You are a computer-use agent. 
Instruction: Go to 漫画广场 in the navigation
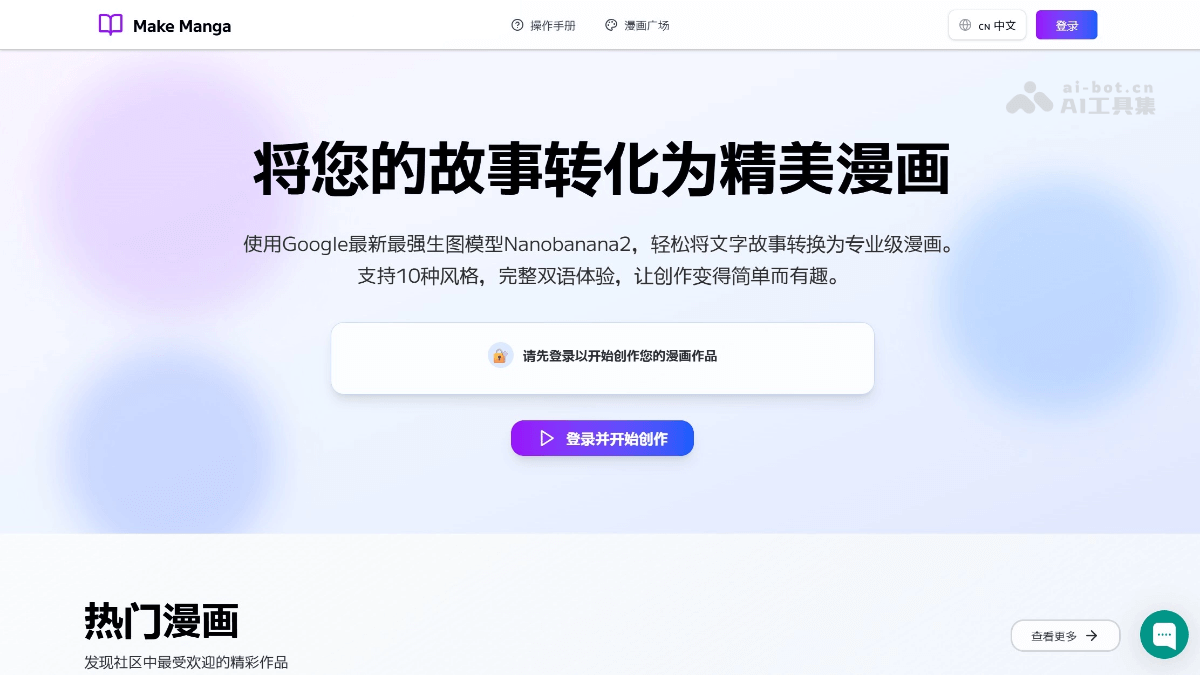(637, 25)
